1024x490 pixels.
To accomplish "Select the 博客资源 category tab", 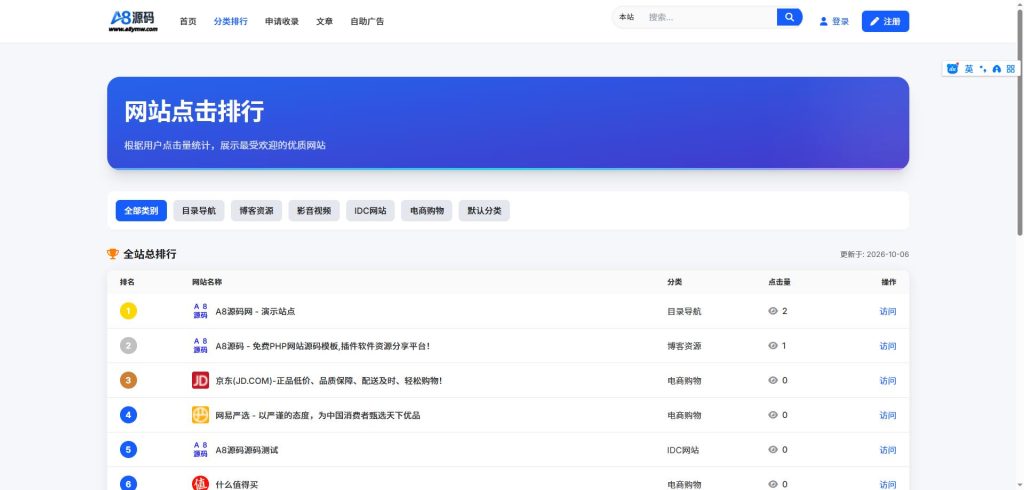I will pos(256,210).
